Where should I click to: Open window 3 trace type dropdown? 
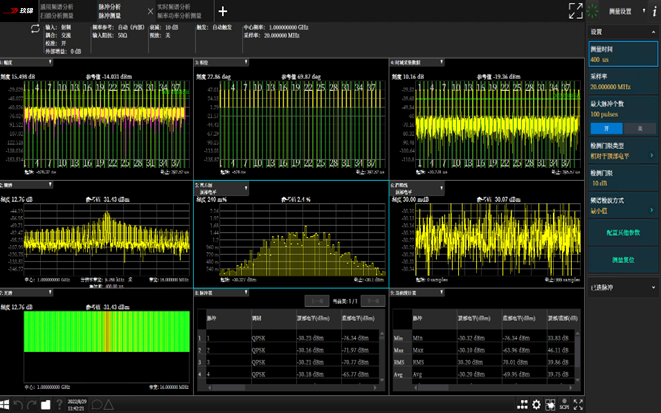click(246, 62)
